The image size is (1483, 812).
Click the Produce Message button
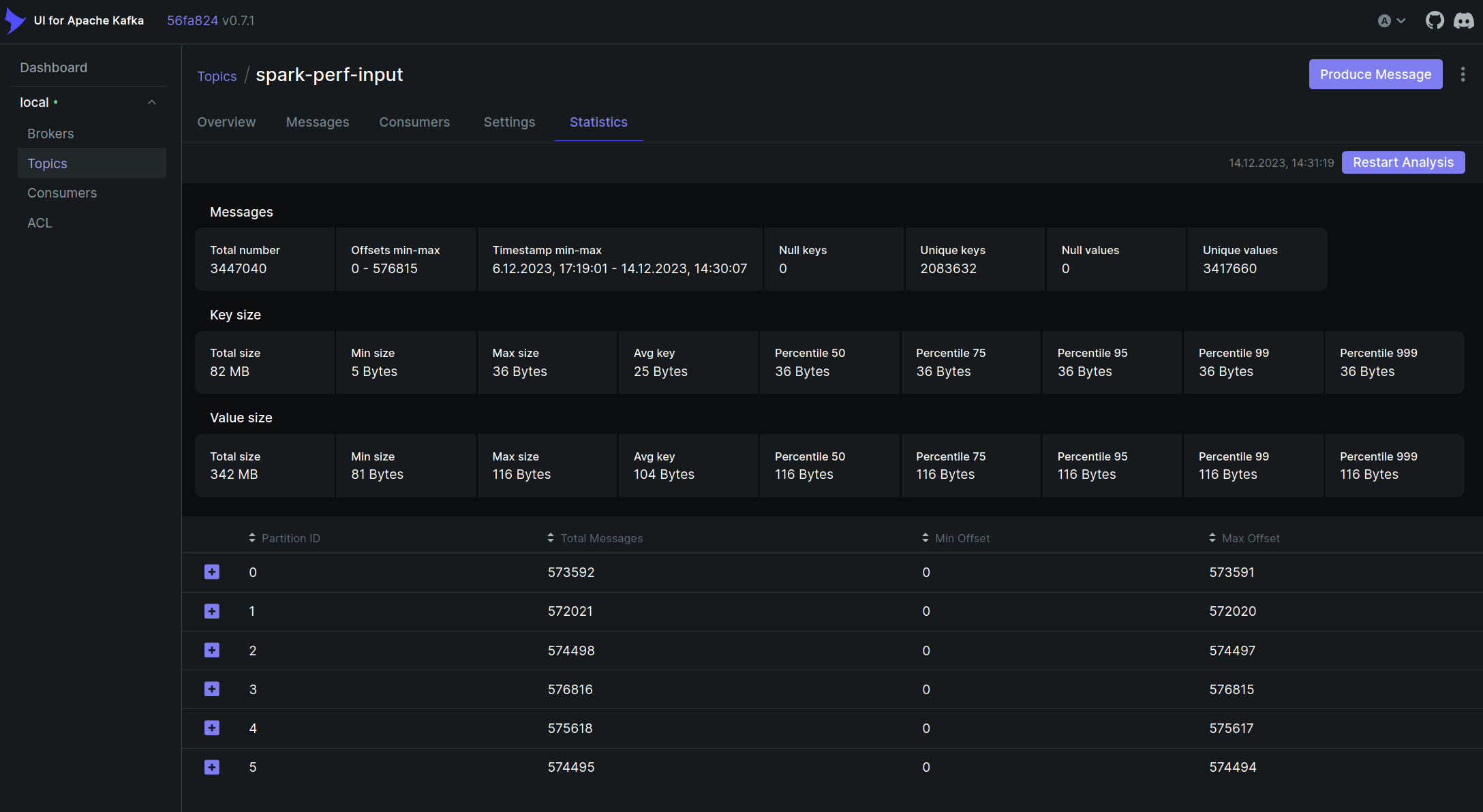coord(1375,74)
